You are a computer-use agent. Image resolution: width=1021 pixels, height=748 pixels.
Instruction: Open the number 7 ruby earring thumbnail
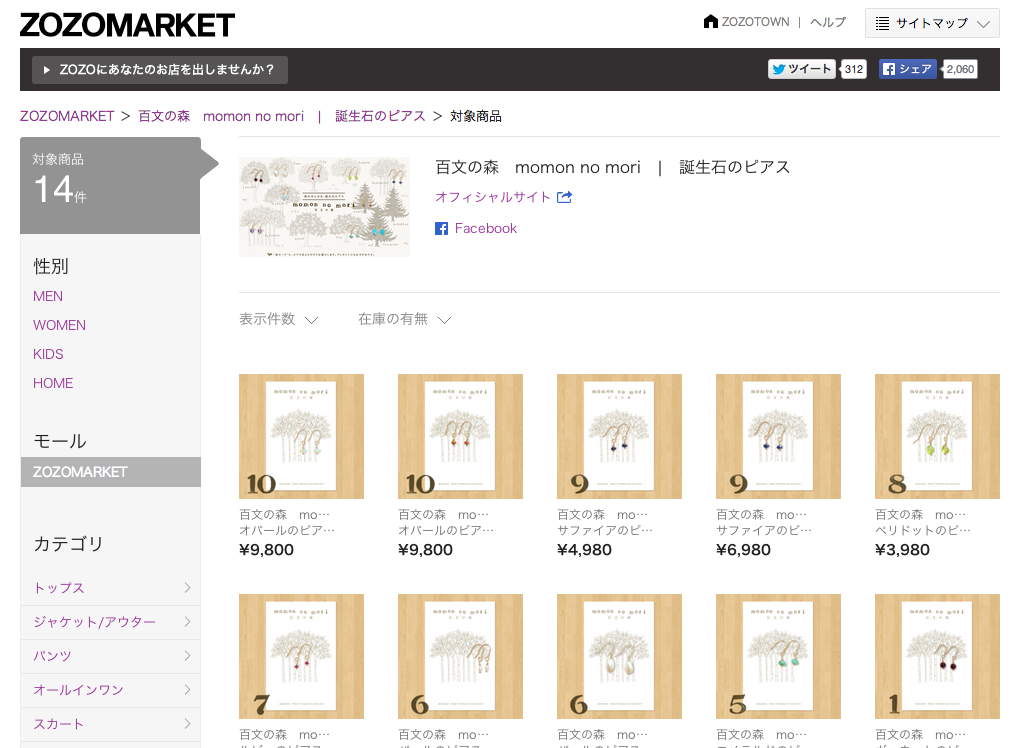301,656
